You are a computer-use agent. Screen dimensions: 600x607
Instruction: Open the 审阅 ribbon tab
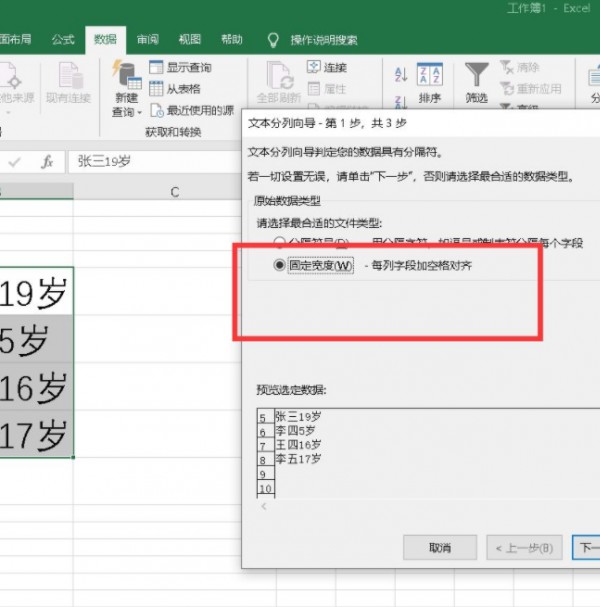point(147,39)
